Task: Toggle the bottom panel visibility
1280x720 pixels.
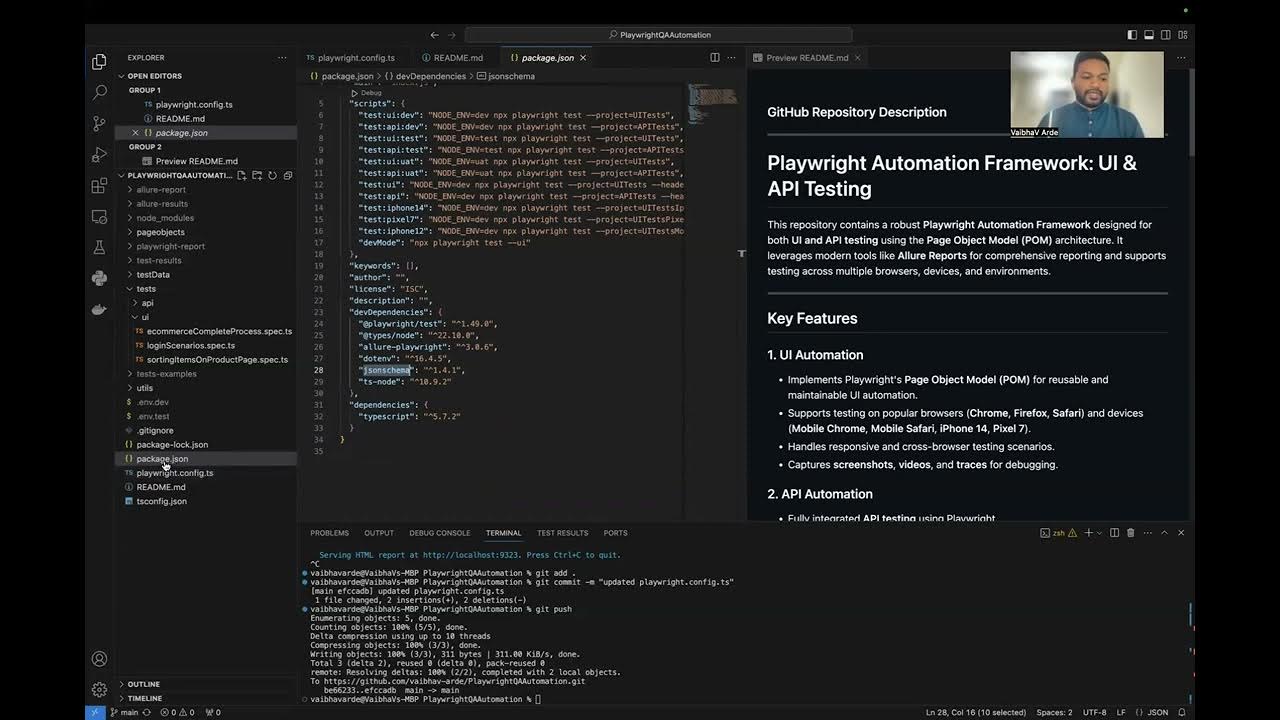Action: click(x=1148, y=35)
